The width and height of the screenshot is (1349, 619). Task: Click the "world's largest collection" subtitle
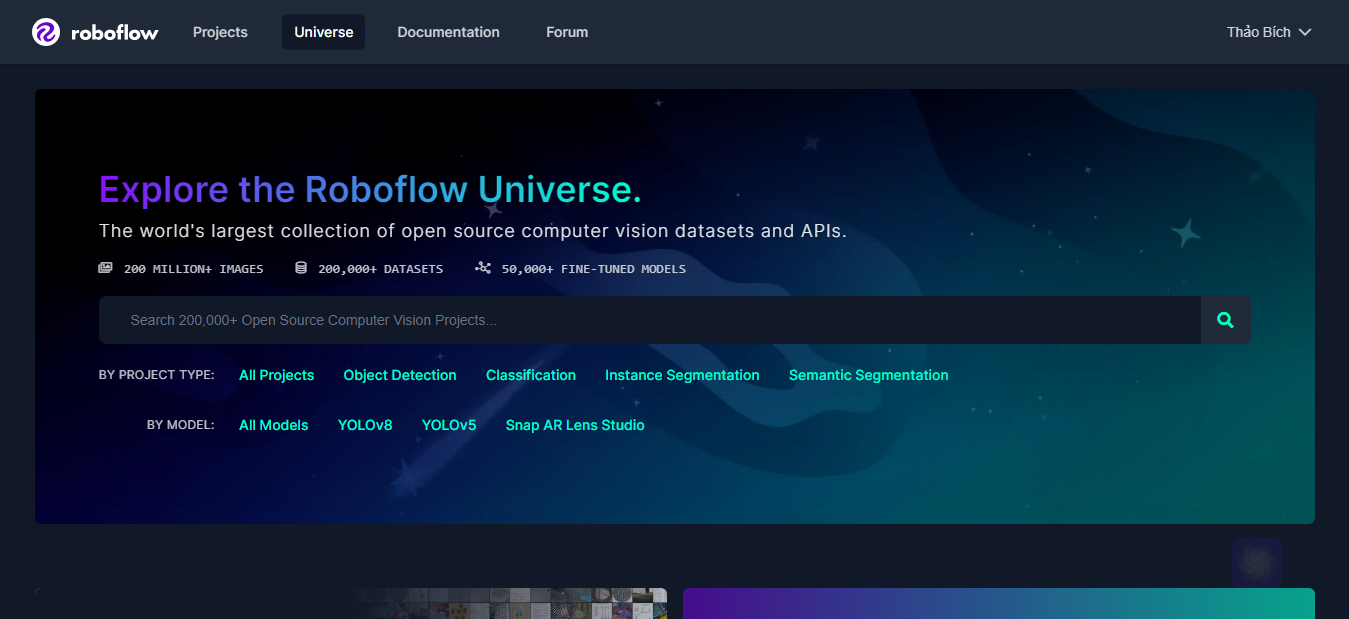pyautogui.click(x=473, y=231)
